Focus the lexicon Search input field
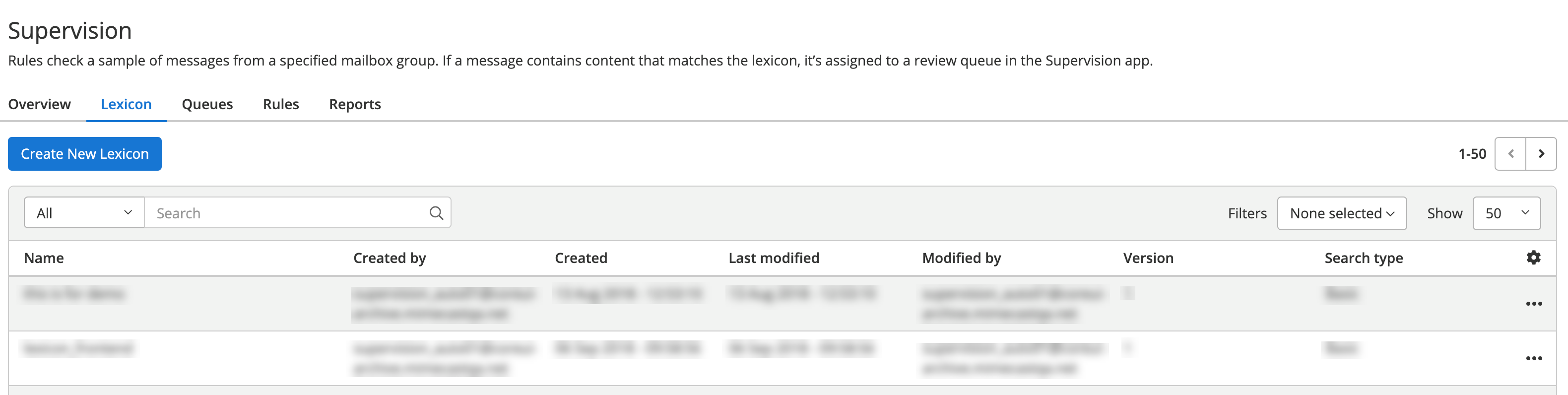The height and width of the screenshot is (395, 1568). 286,213
